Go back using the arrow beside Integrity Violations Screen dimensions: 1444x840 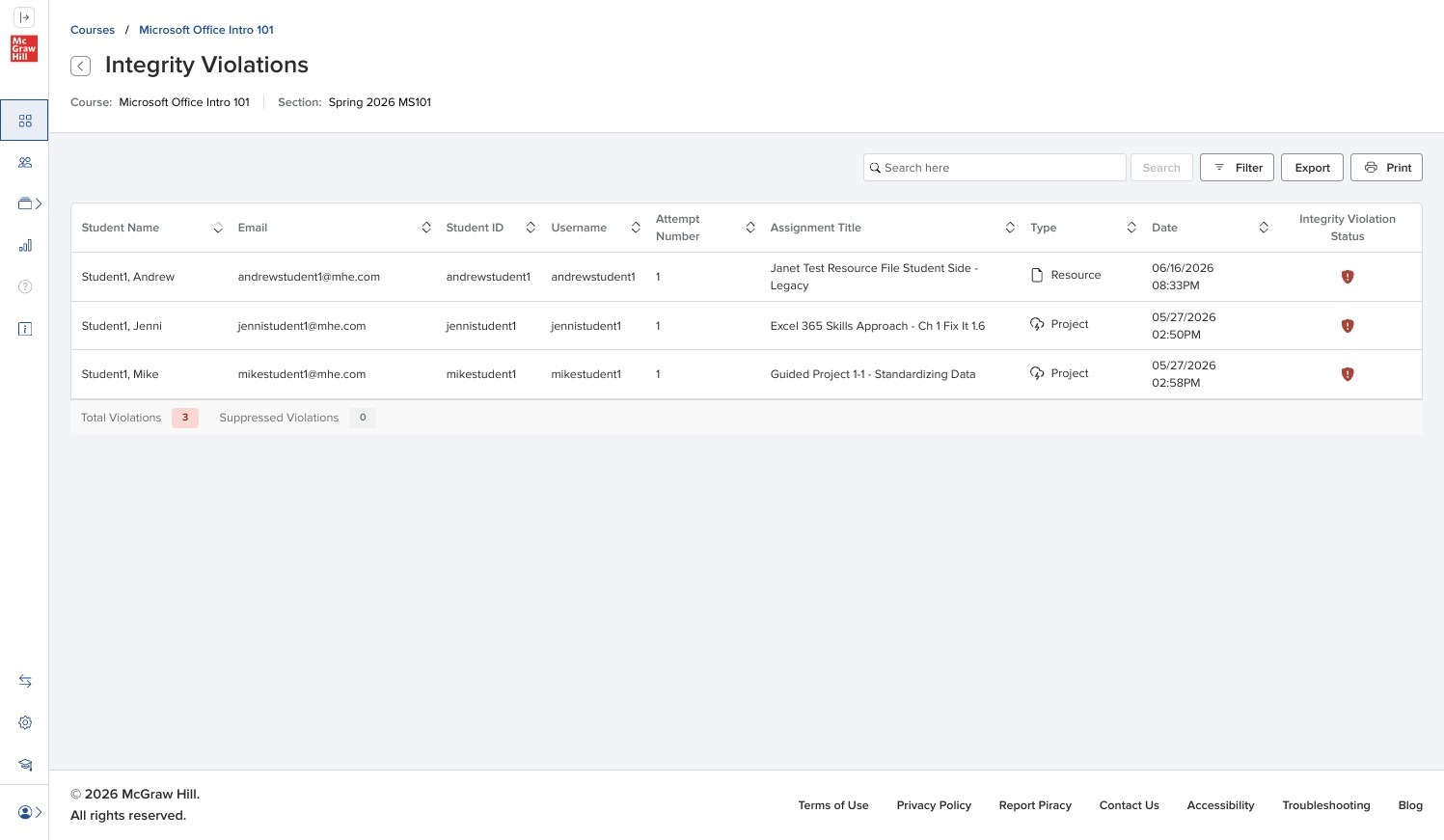coord(81,66)
